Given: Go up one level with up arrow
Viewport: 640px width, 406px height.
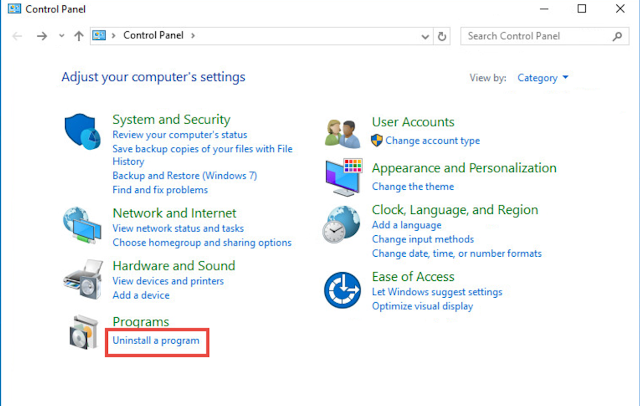Looking at the screenshot, I should point(79,36).
